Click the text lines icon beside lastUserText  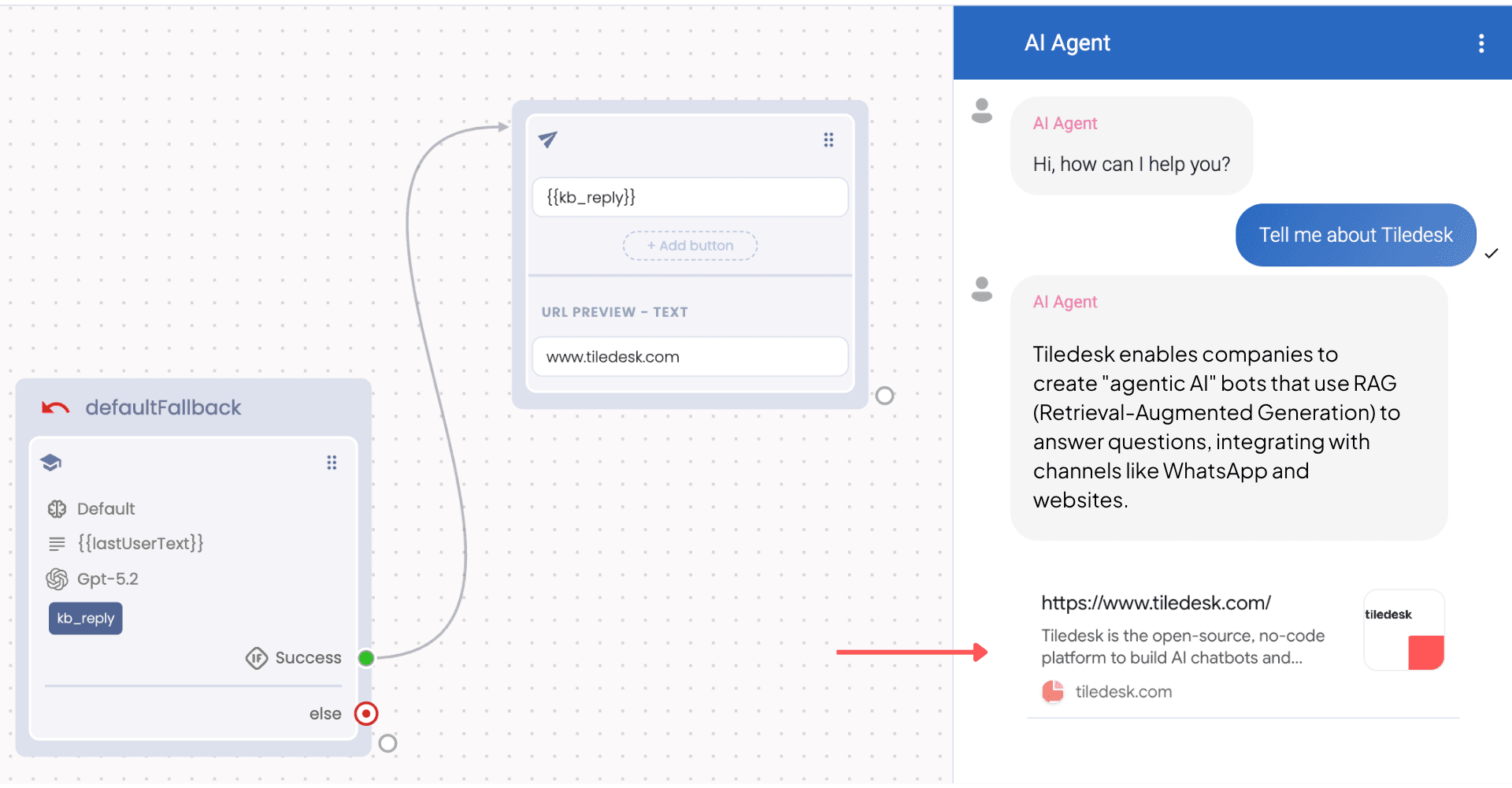(57, 544)
